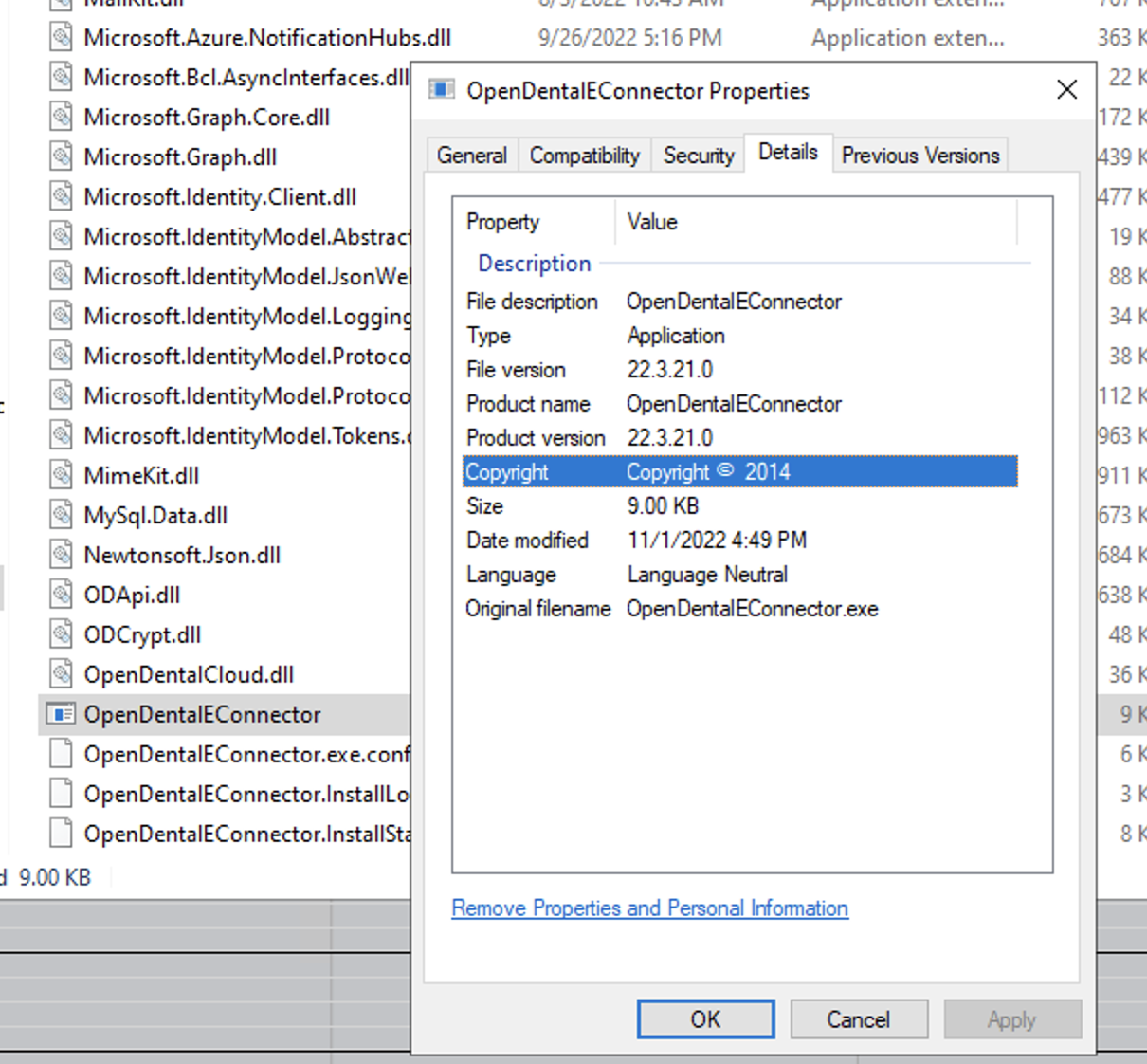This screenshot has width=1147, height=1064.
Task: Select the Language Neutral property row
Action: point(739,575)
